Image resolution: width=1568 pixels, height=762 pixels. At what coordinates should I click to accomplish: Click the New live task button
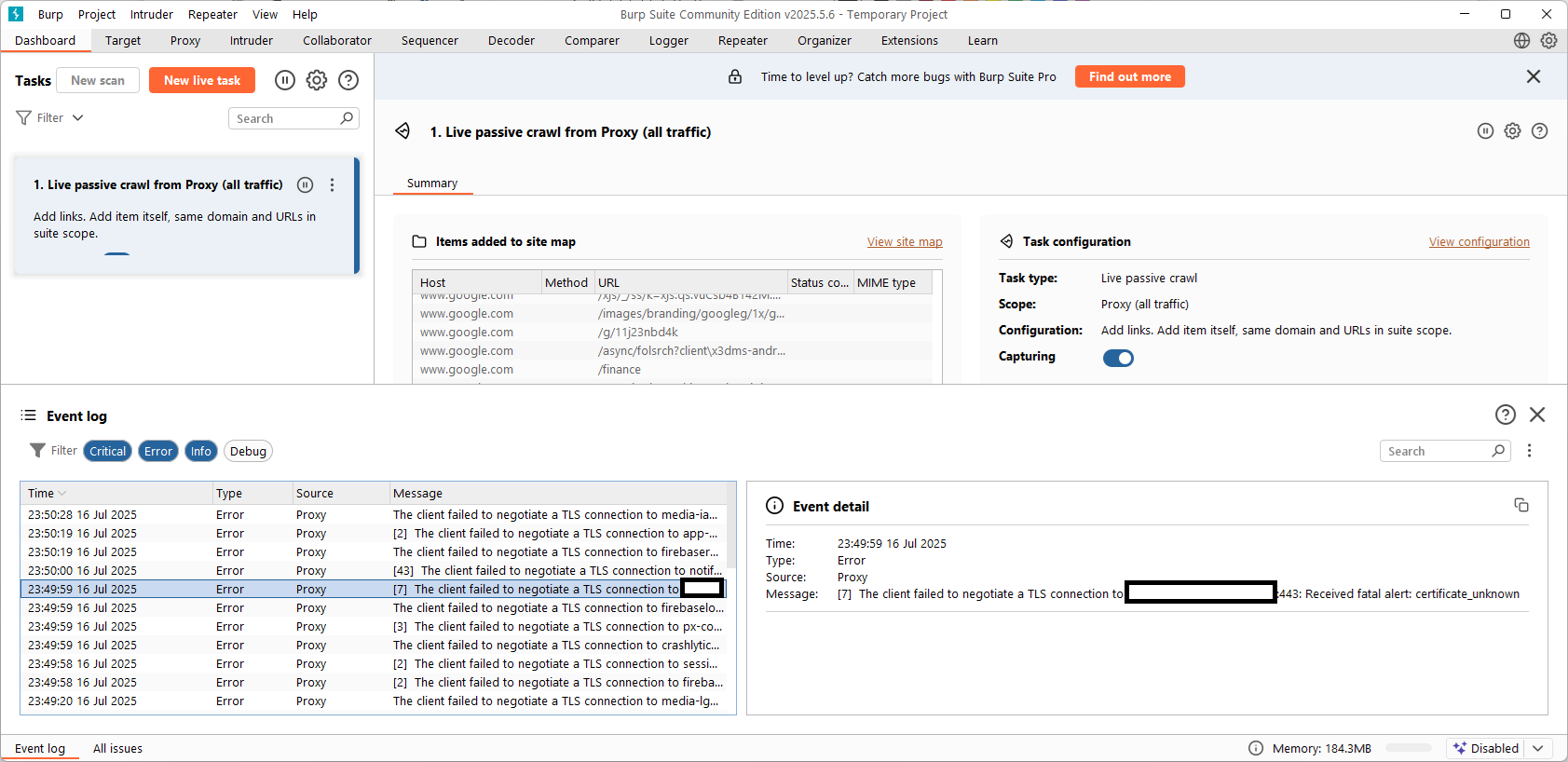coord(202,80)
